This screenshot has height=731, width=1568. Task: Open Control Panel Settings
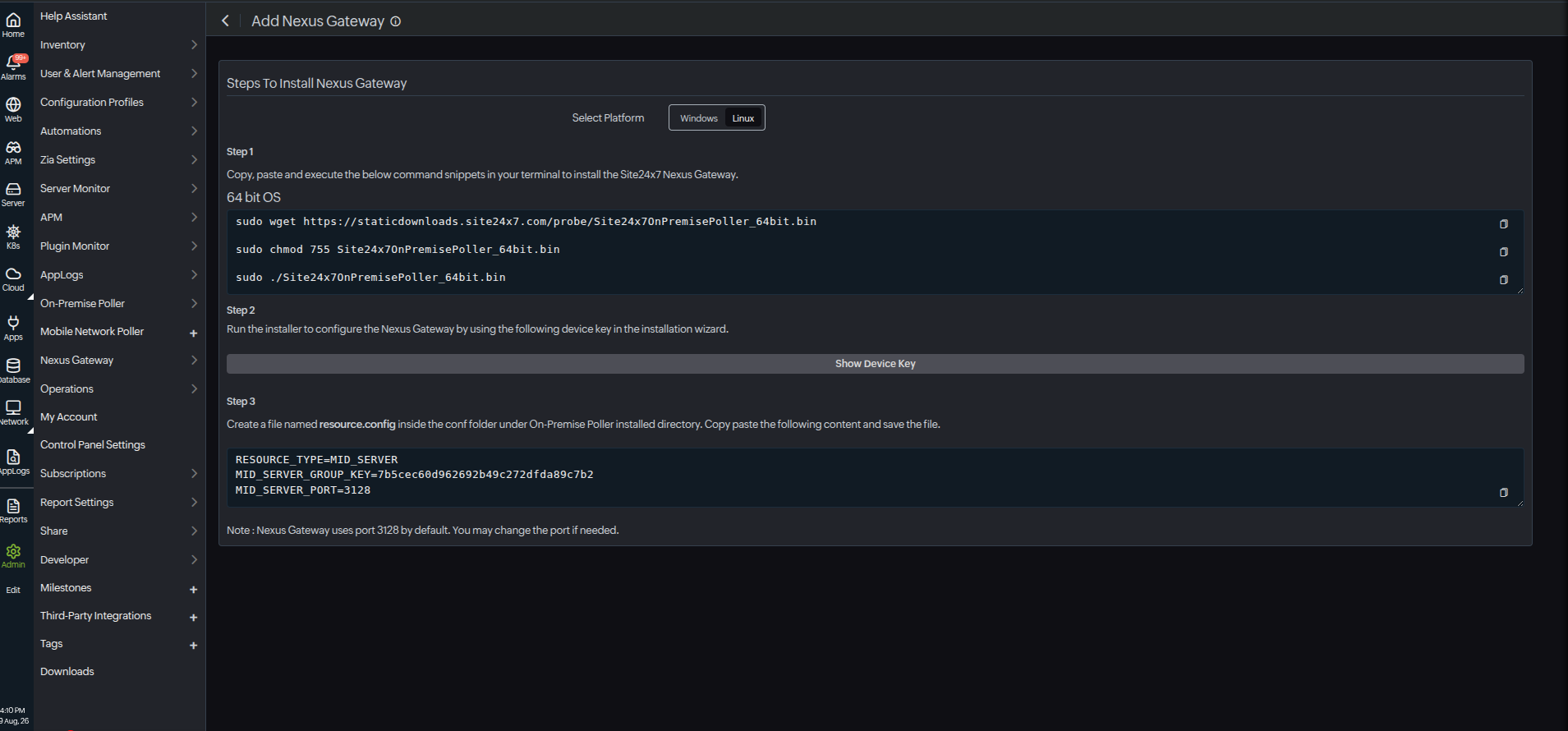[x=93, y=444]
